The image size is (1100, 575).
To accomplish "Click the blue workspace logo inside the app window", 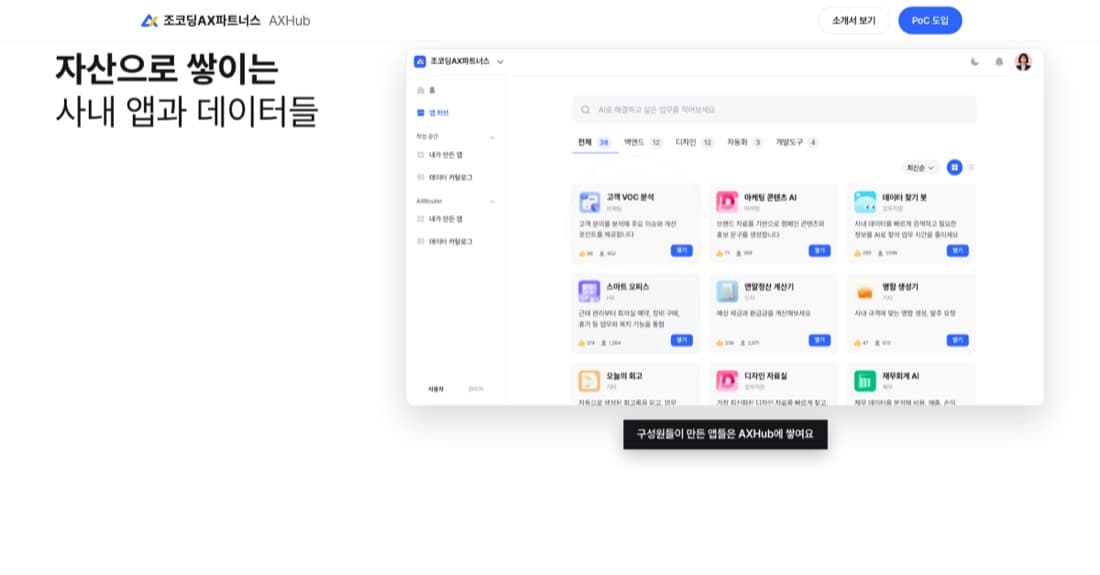I will point(420,61).
